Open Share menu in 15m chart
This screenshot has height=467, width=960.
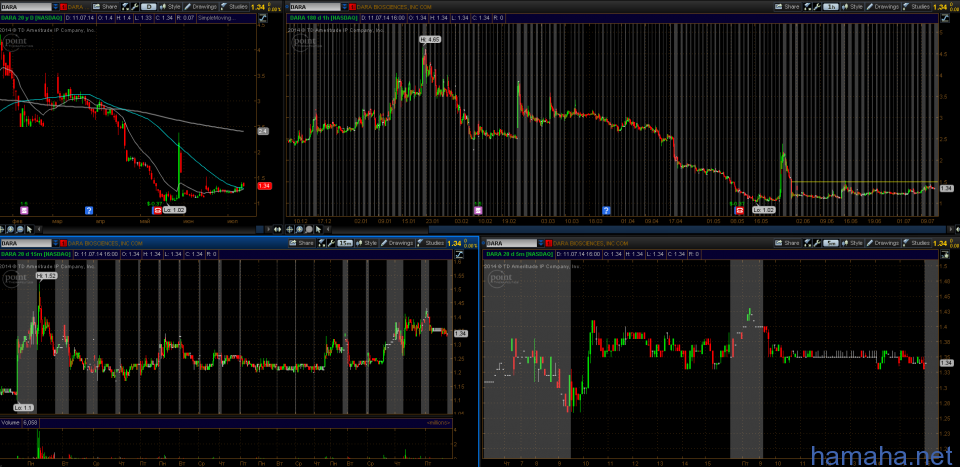tap(302, 243)
